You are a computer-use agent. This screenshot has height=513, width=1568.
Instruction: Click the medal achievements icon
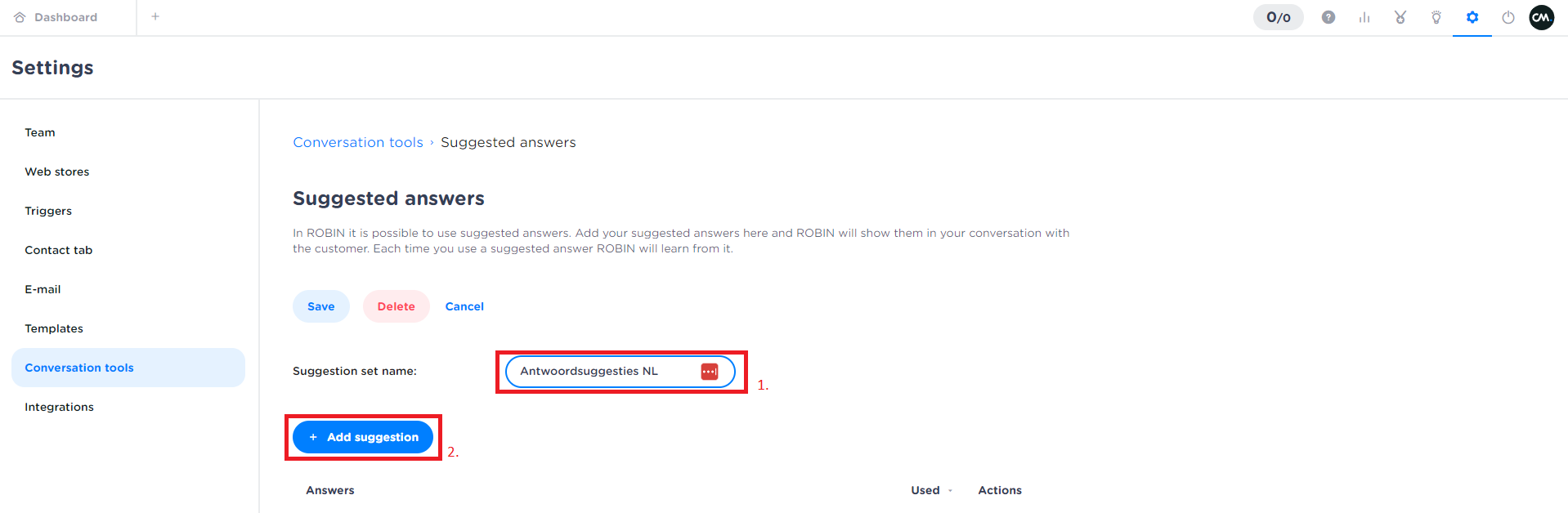tap(1400, 17)
